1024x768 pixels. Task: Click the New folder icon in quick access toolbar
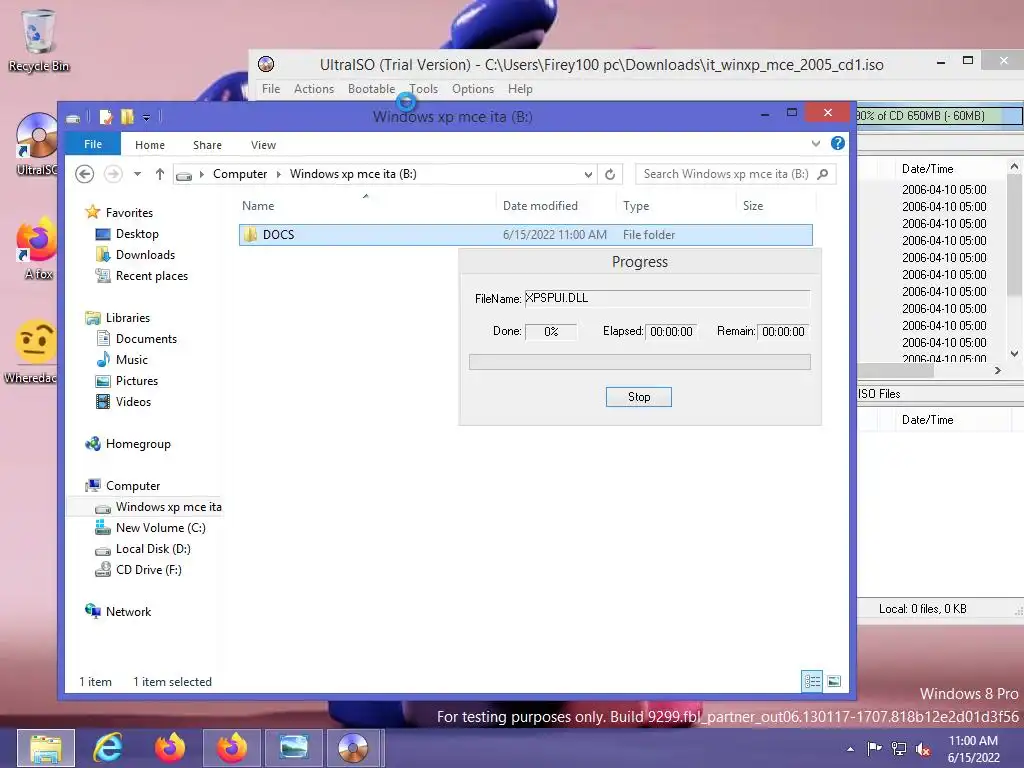tap(127, 118)
